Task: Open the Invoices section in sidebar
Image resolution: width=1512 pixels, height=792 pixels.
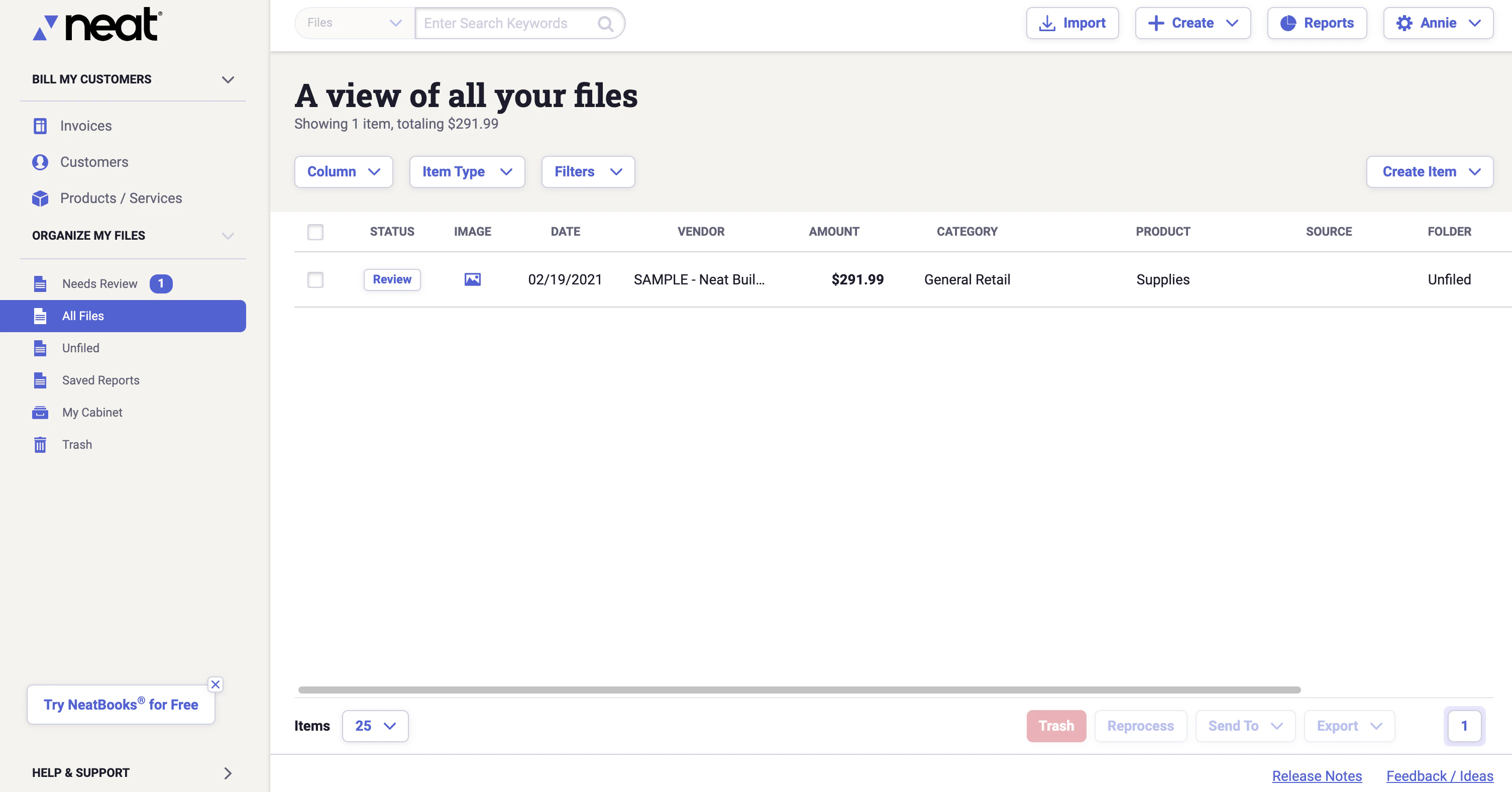Action: [x=86, y=126]
